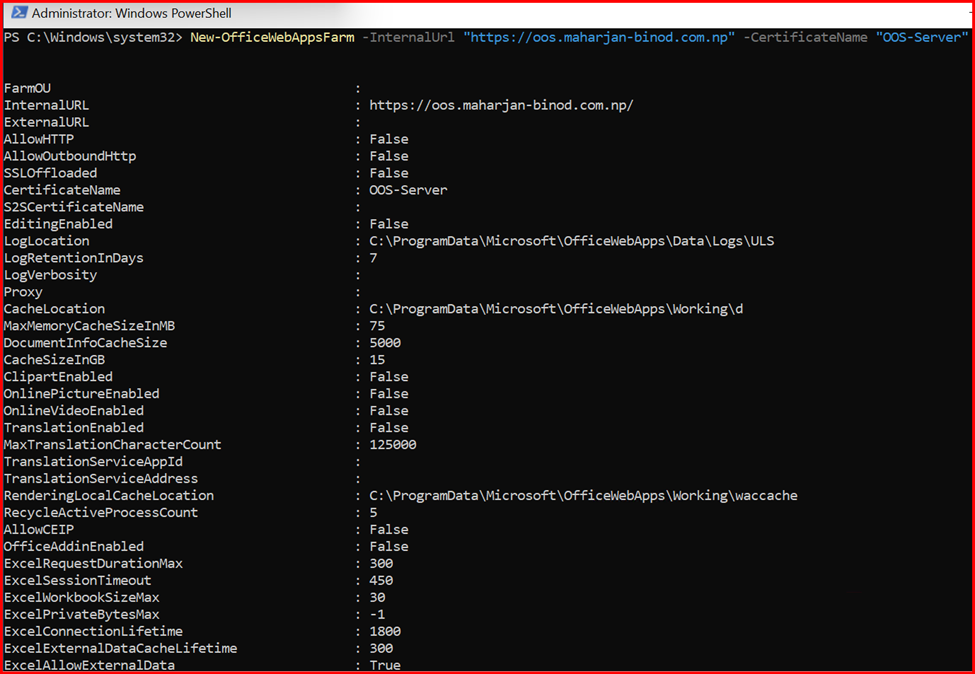Click the AllowHTTP property name
The height and width of the screenshot is (674, 975).
coord(39,139)
